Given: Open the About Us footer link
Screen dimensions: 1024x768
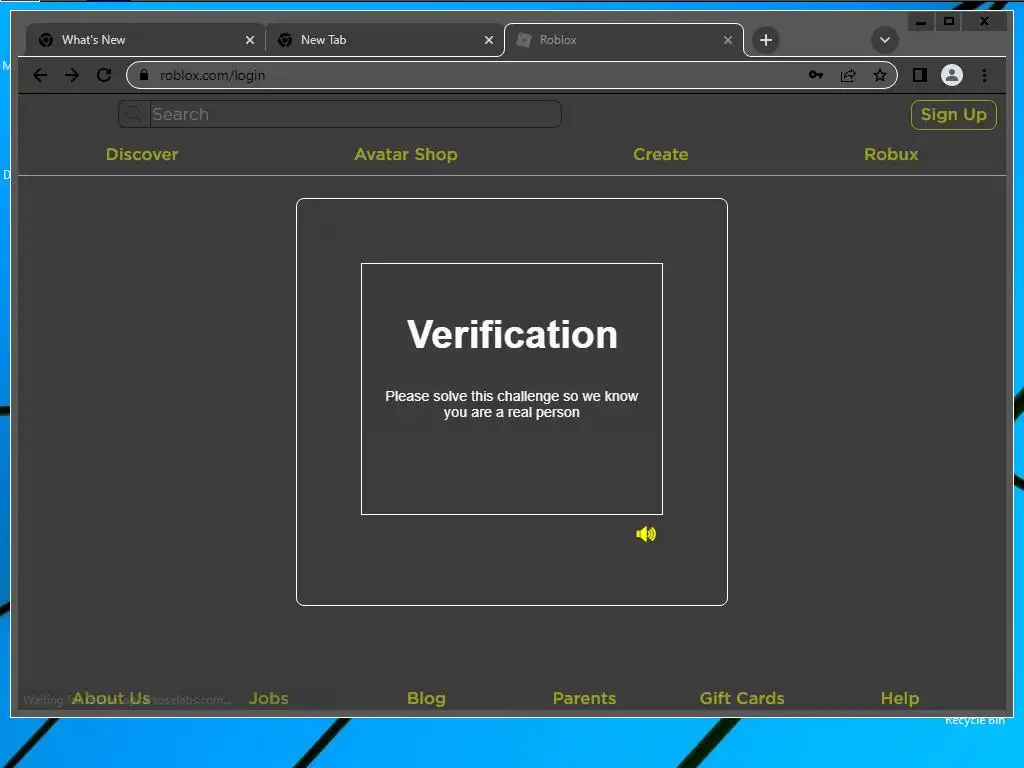Looking at the screenshot, I should coord(111,698).
